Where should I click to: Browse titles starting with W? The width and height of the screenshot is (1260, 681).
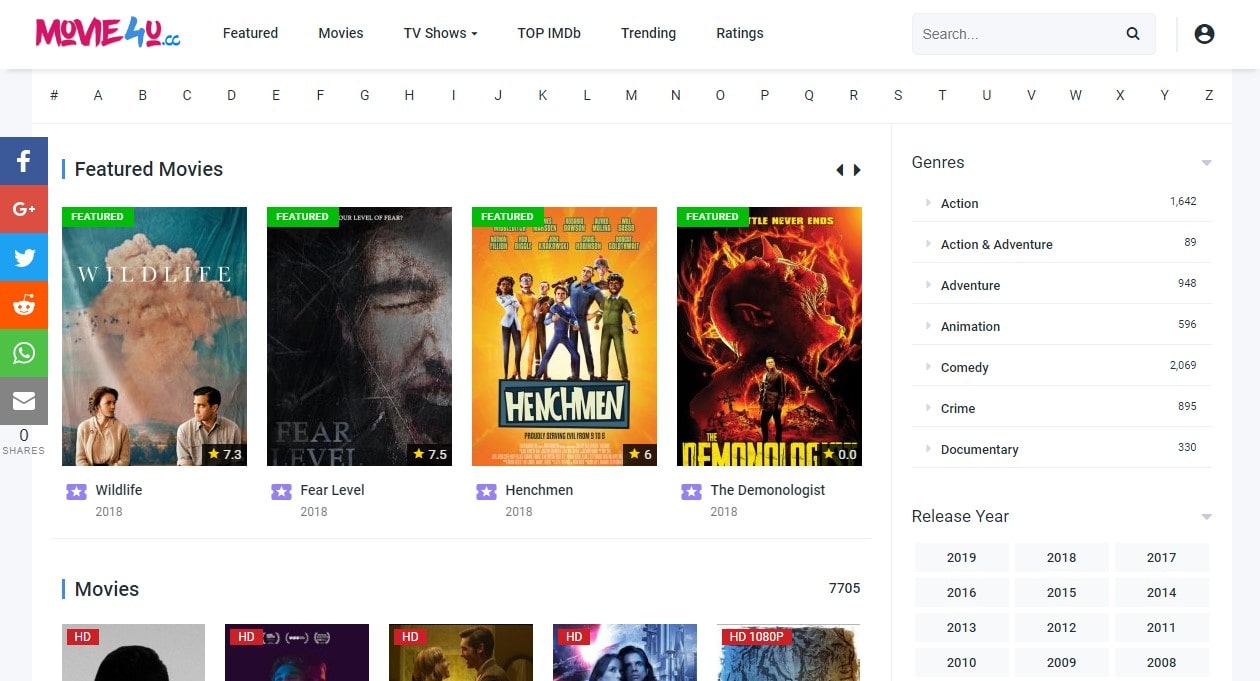1075,95
